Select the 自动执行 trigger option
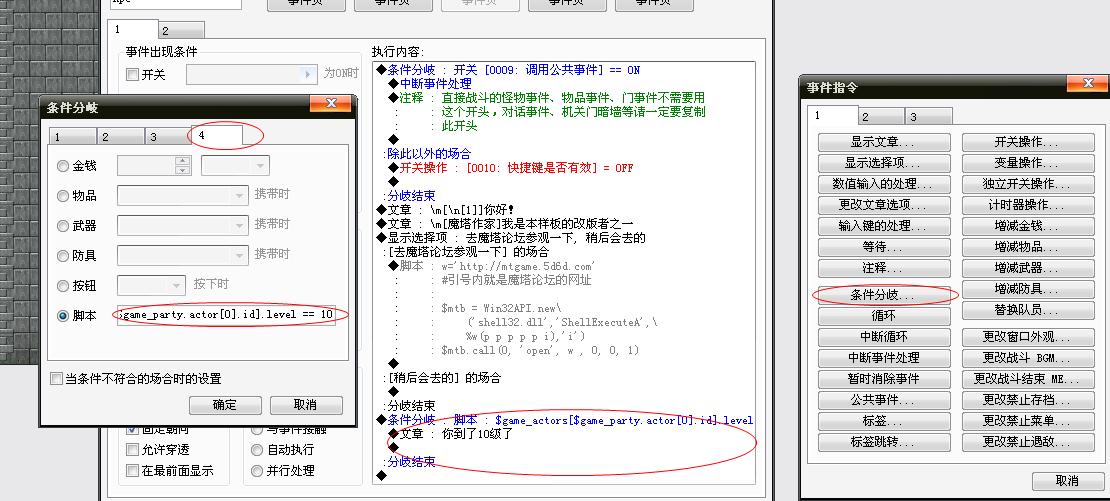The image size is (1110, 501). [257, 449]
